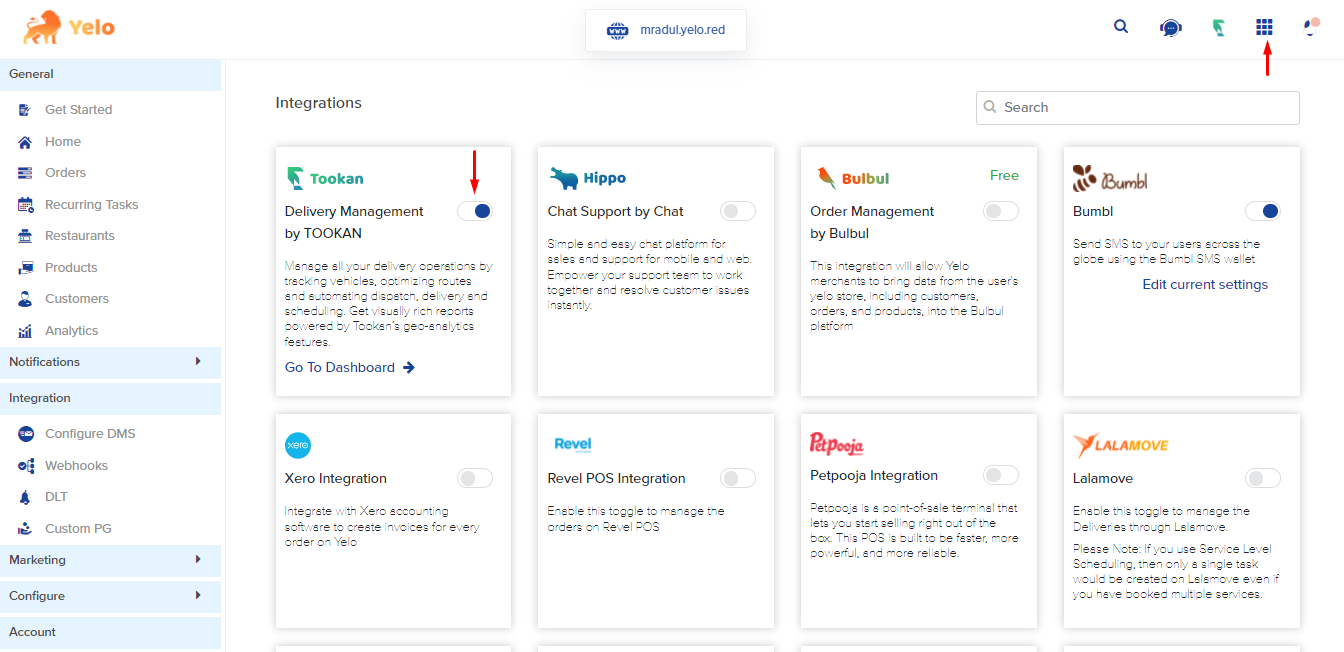Click the Analytics chart icon in sidebar
This screenshot has height=652, width=1344.
pos(26,331)
